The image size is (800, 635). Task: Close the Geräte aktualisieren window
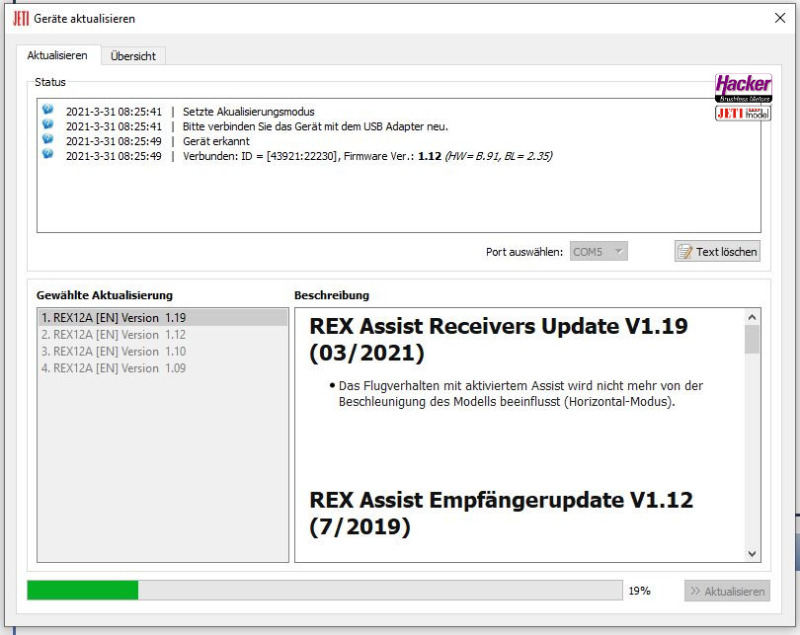pyautogui.click(x=780, y=18)
